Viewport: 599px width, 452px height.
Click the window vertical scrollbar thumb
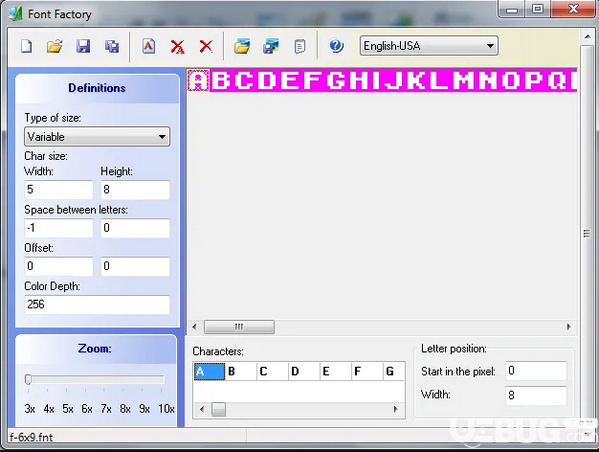coord(587,233)
